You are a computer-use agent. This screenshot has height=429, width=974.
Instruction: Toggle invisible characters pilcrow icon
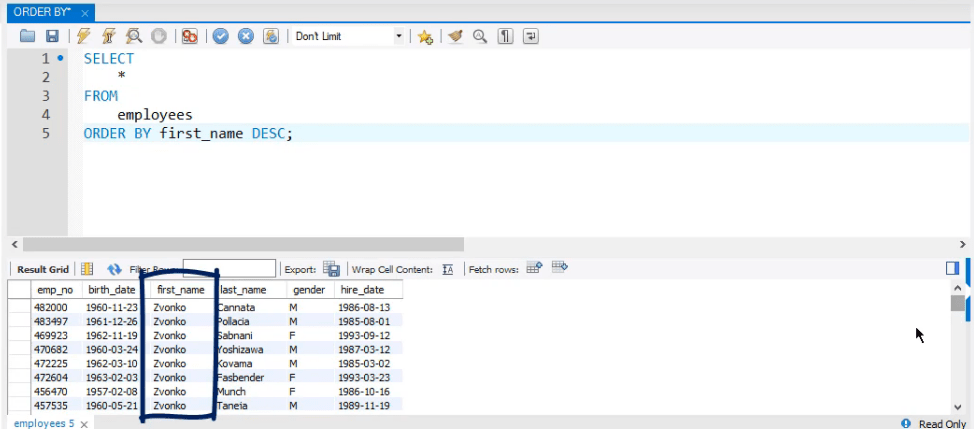(x=506, y=36)
